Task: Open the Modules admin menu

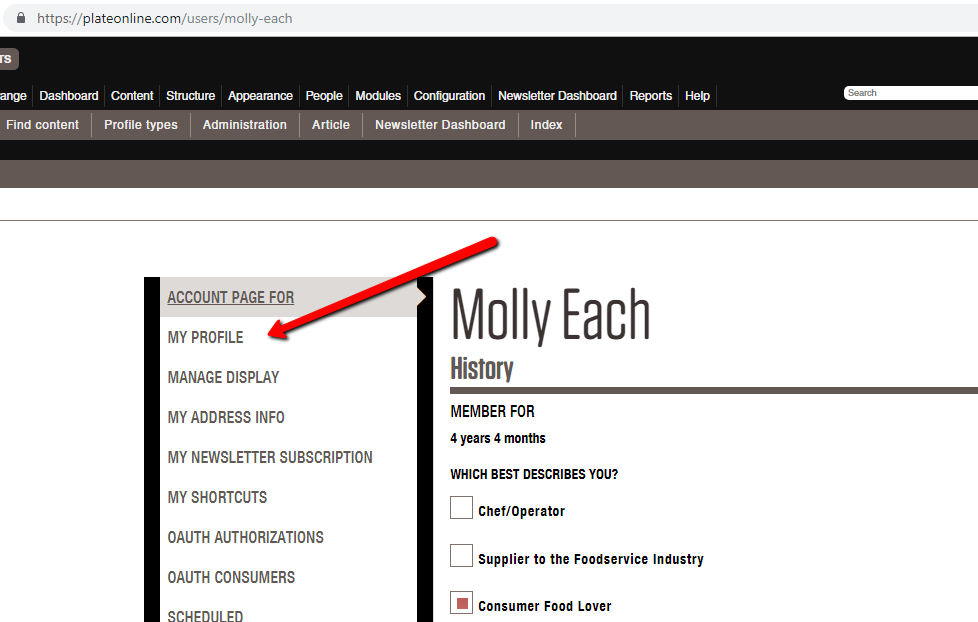Action: click(x=378, y=96)
